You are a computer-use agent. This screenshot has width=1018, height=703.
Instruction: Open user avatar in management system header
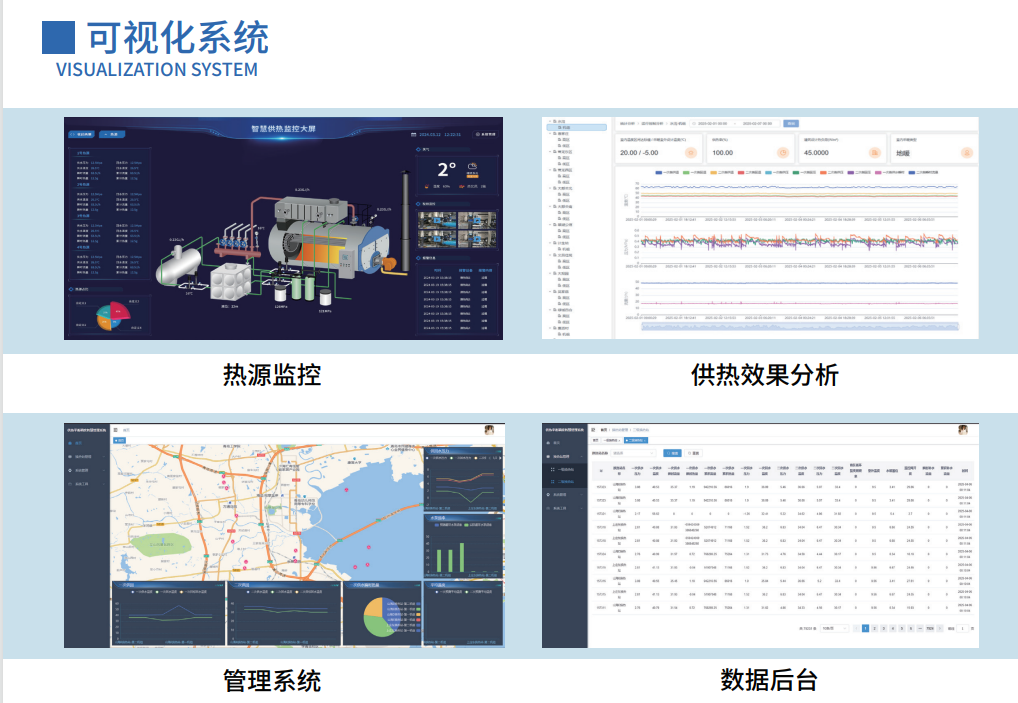tap(490, 430)
